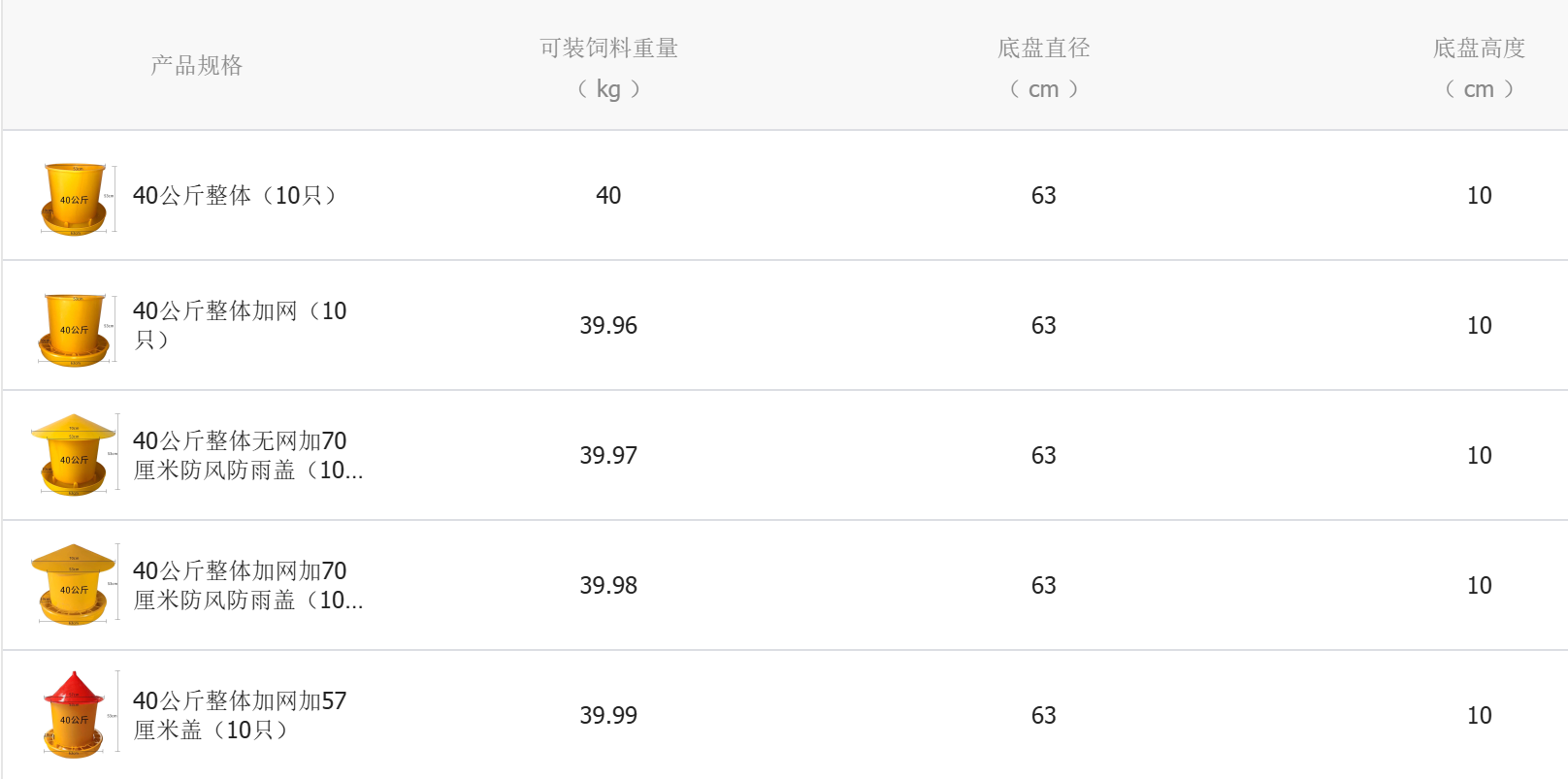Screen dimensions: 1568x779
Task: Select the 40公斤整体加网加57厘米盖（10只）name
Action: coord(239,715)
